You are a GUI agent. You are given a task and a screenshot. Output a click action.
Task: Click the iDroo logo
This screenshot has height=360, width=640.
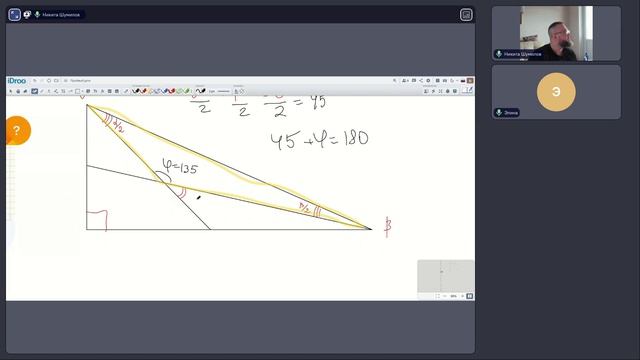17,81
